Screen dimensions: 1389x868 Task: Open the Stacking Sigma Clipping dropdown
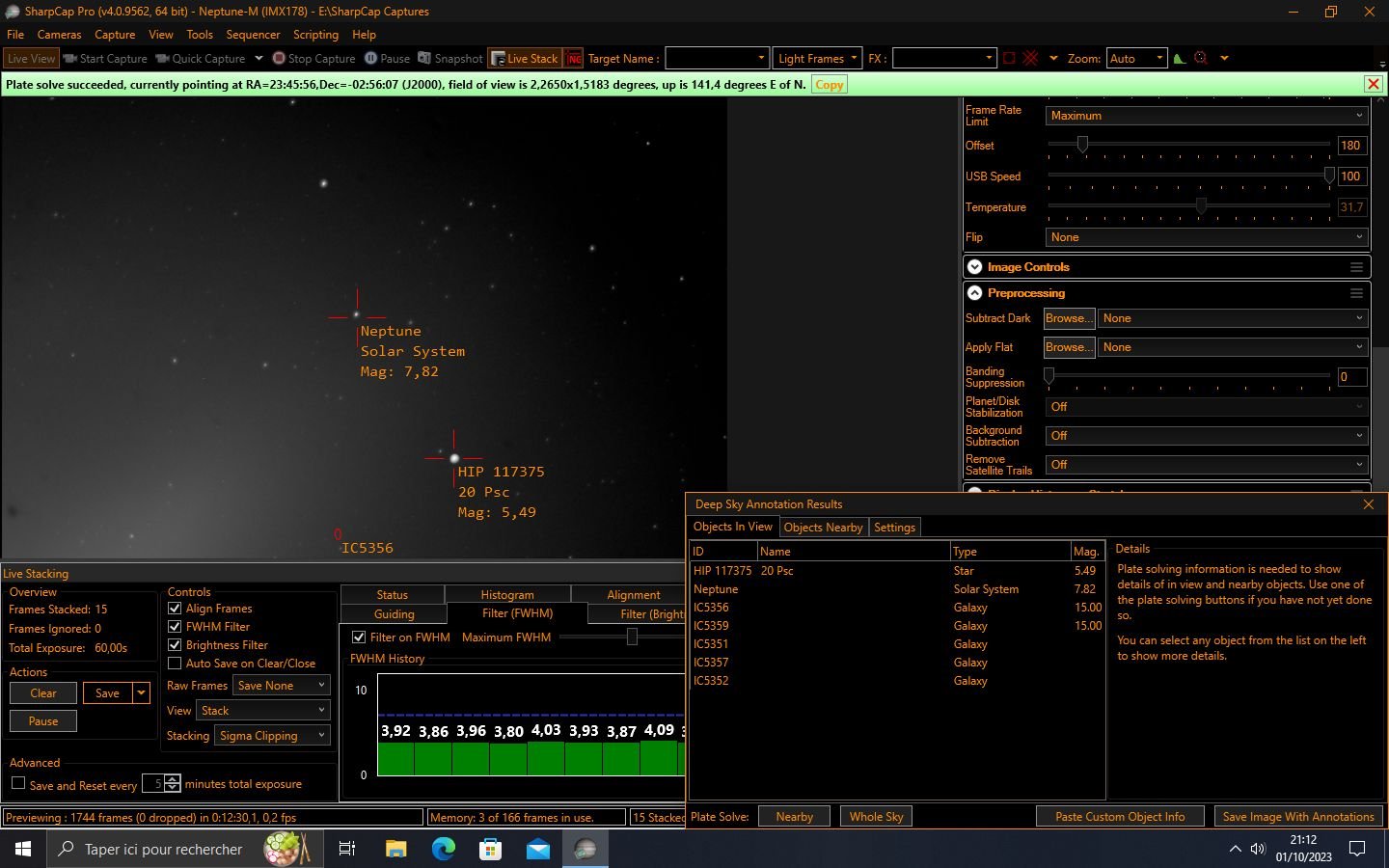tap(273, 735)
